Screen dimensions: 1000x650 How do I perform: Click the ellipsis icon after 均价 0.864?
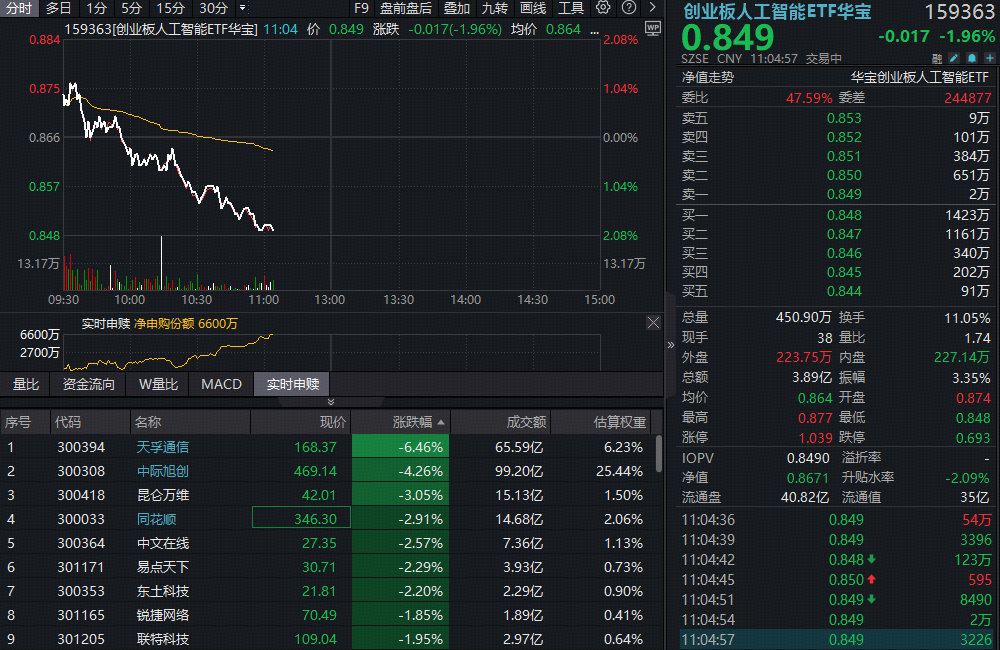click(594, 31)
